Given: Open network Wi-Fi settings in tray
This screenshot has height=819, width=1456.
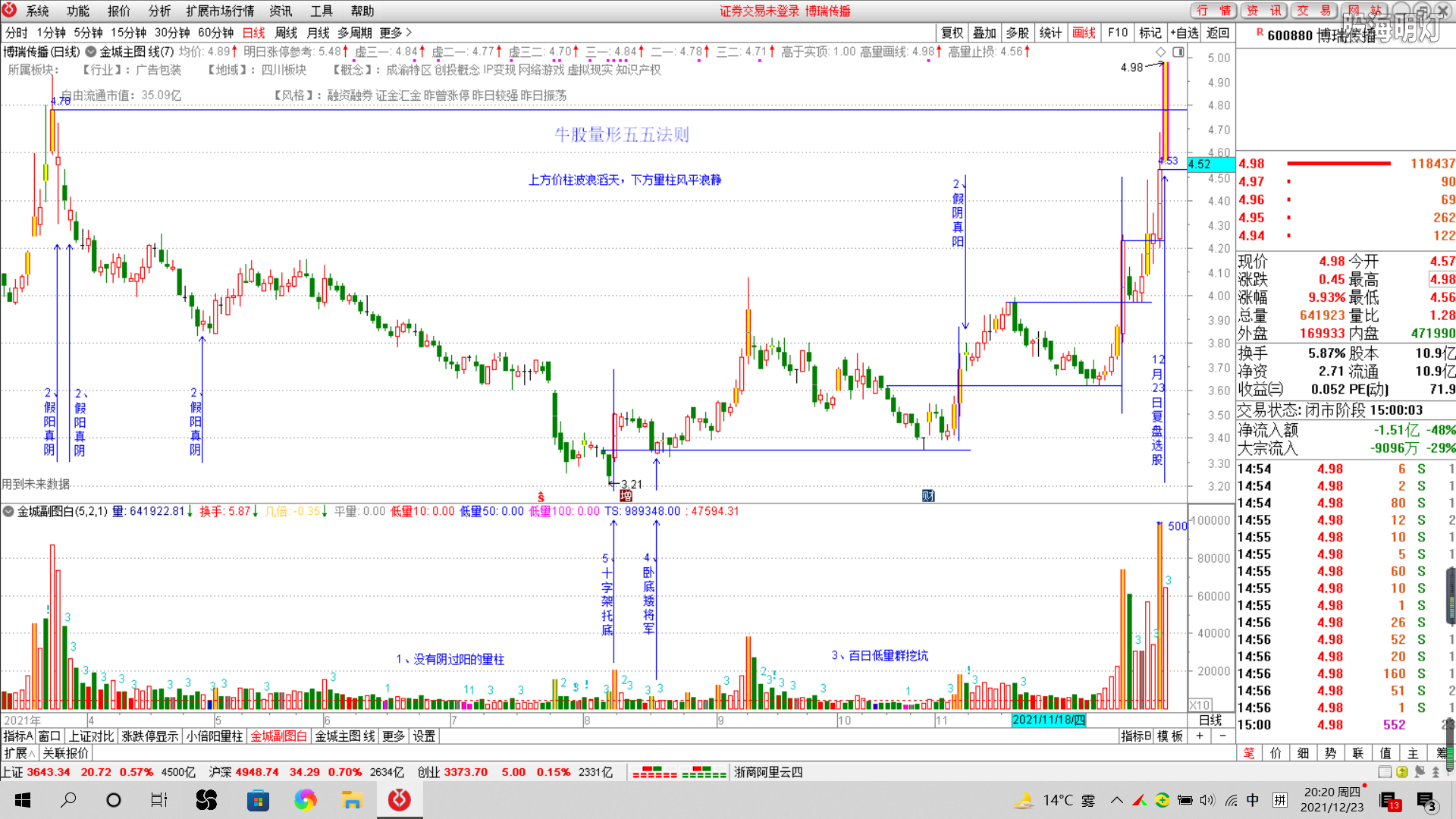Looking at the screenshot, I should click(1232, 800).
